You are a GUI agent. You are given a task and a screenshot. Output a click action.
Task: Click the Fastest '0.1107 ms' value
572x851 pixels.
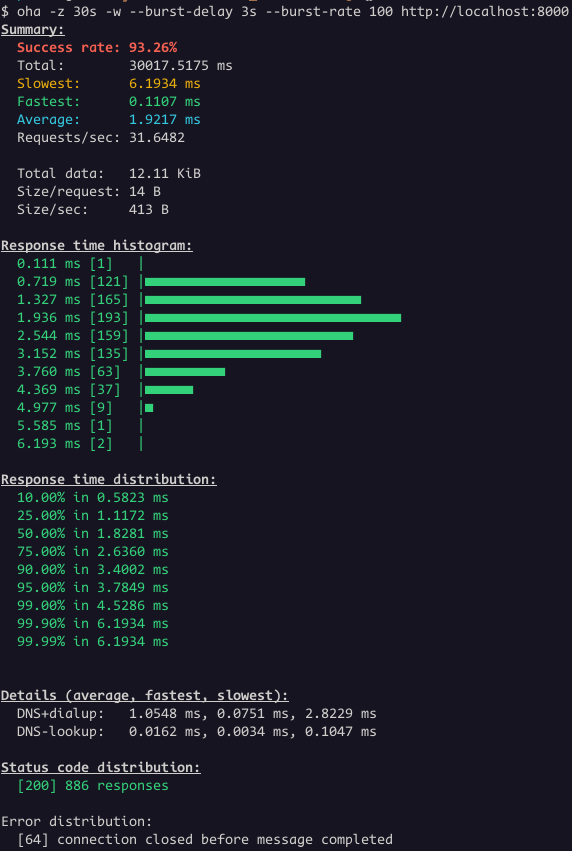tap(164, 101)
